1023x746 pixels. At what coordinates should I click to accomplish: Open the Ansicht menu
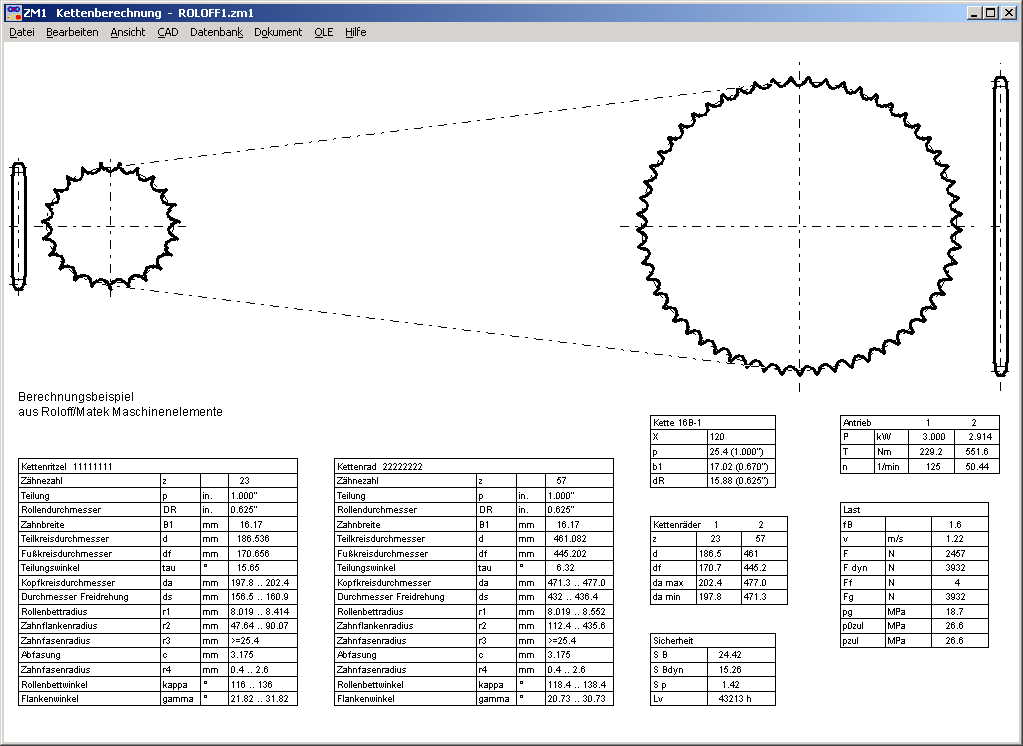(128, 32)
